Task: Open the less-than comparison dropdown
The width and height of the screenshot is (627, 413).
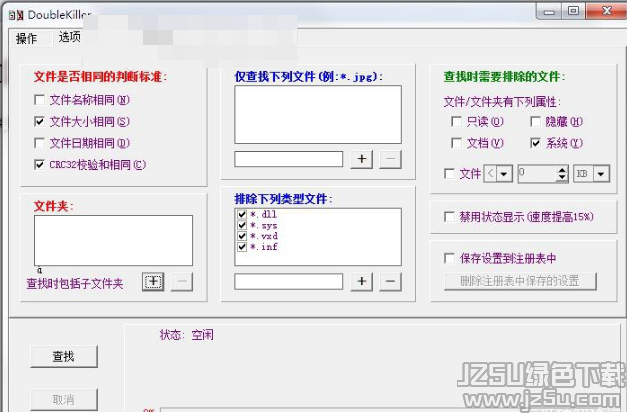Action: click(504, 174)
